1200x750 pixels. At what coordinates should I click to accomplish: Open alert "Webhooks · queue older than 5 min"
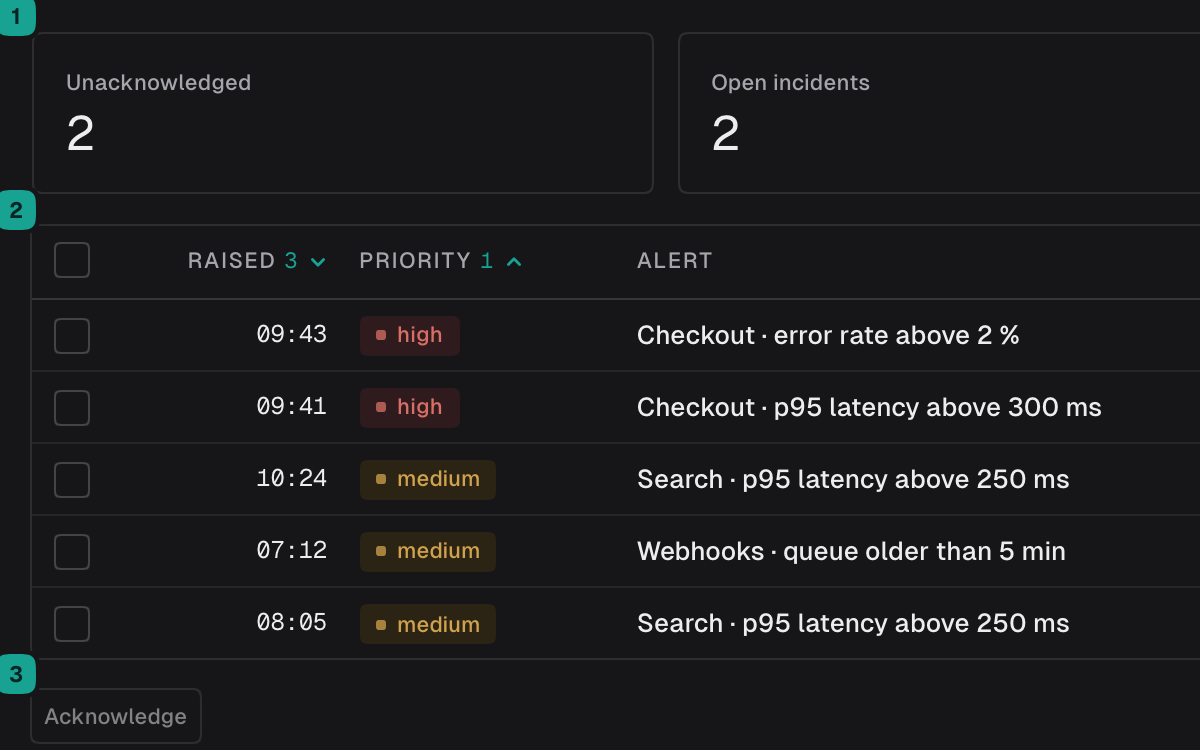pyautogui.click(x=851, y=552)
